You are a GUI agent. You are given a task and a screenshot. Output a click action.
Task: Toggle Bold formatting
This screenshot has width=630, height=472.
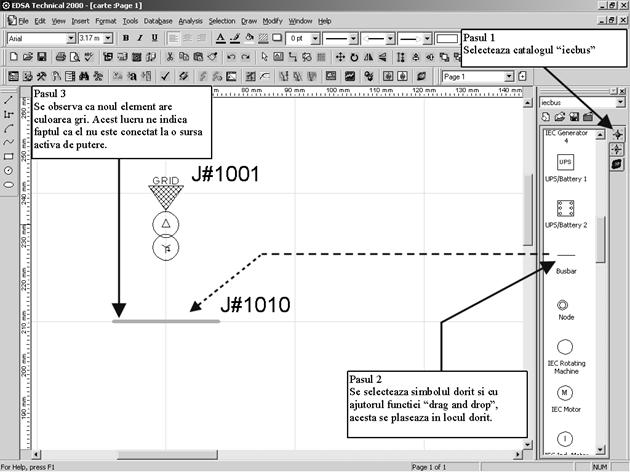125,38
